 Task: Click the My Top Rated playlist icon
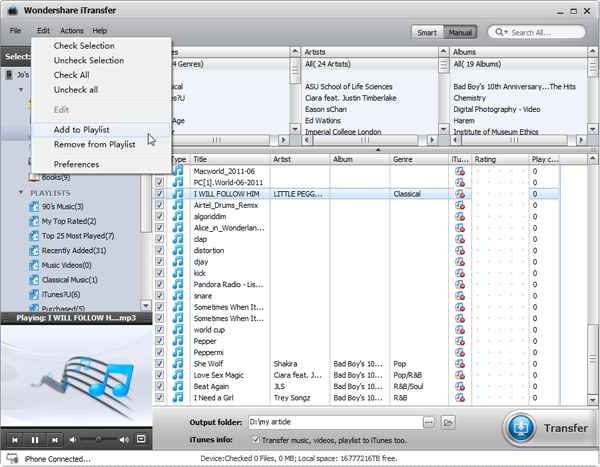coord(34,222)
